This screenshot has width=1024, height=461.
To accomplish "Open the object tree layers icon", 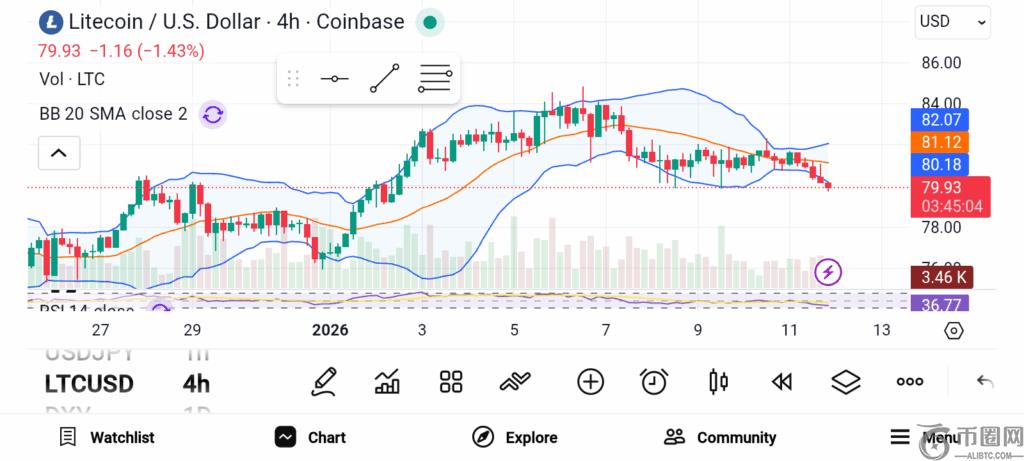I will coord(846,381).
